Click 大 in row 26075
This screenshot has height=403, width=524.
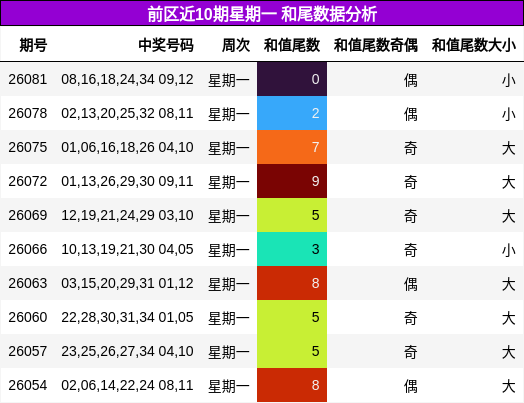click(509, 148)
